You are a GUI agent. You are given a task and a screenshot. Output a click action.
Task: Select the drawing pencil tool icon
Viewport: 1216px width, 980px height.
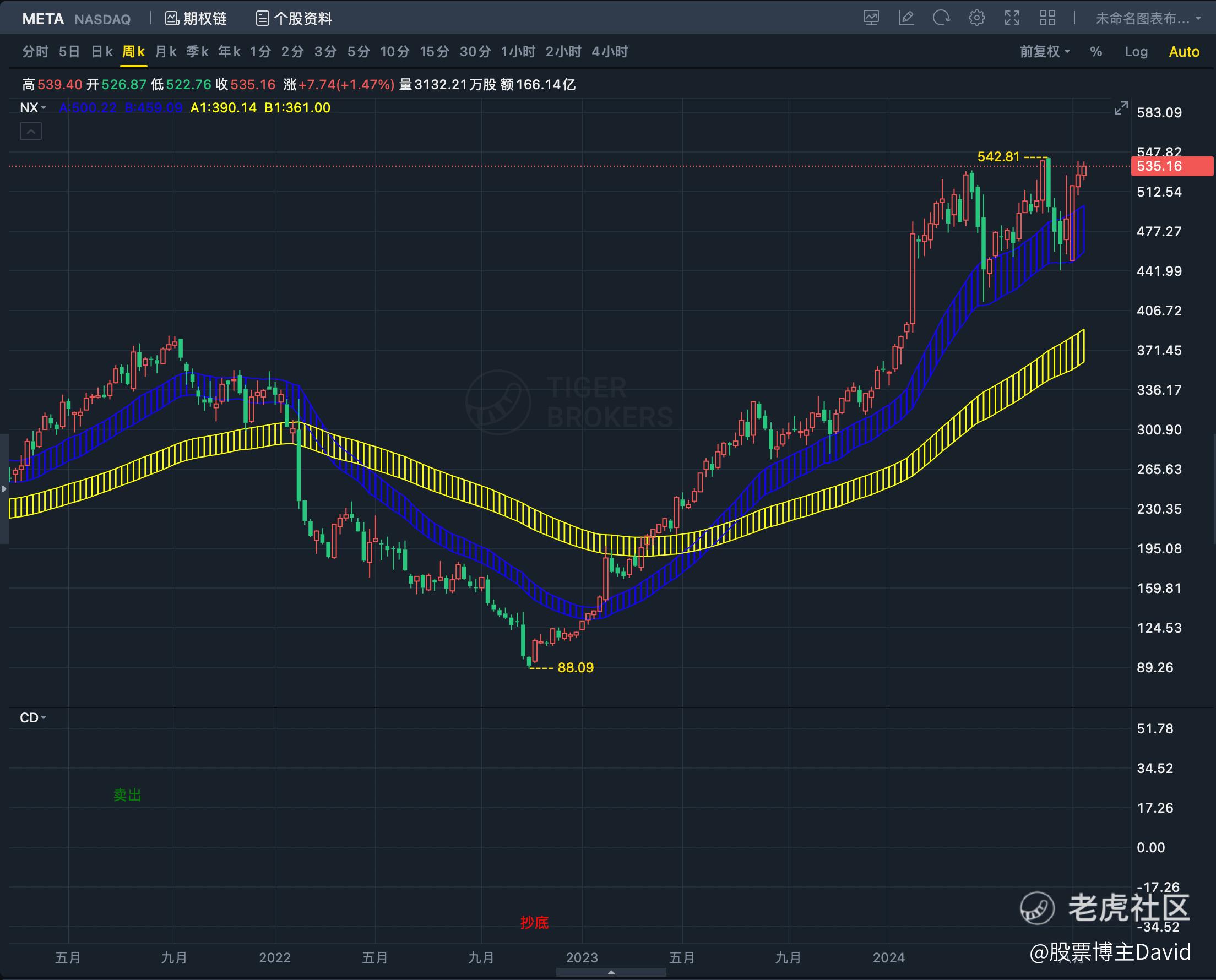906,18
